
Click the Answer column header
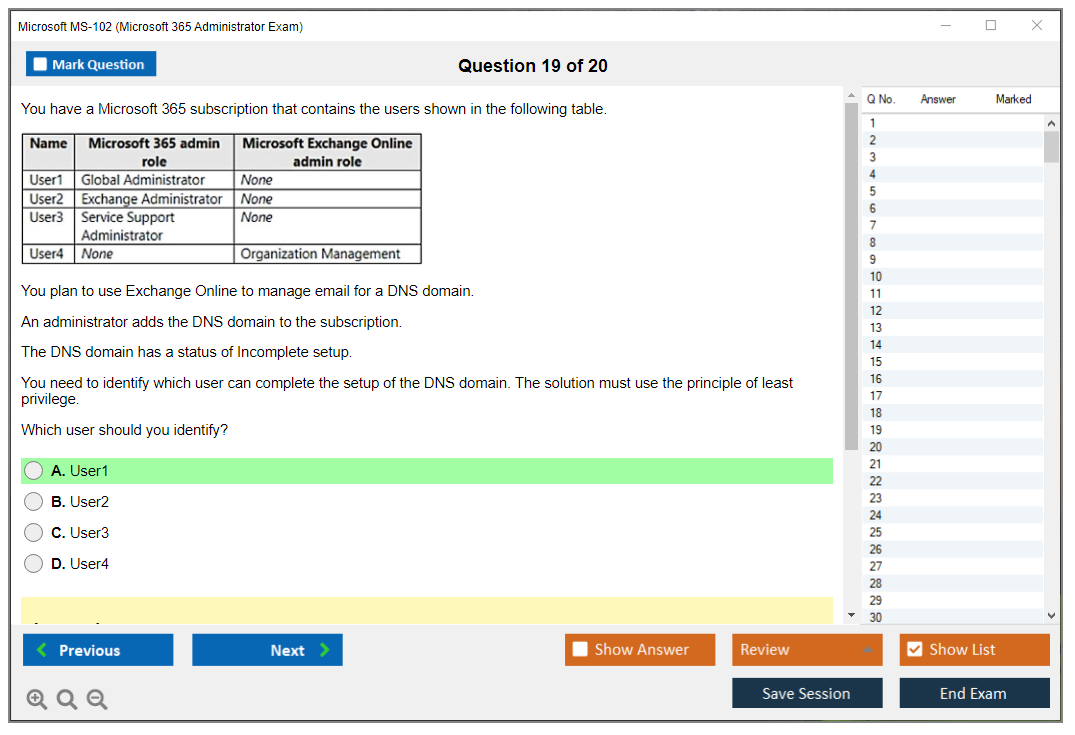tap(938, 99)
